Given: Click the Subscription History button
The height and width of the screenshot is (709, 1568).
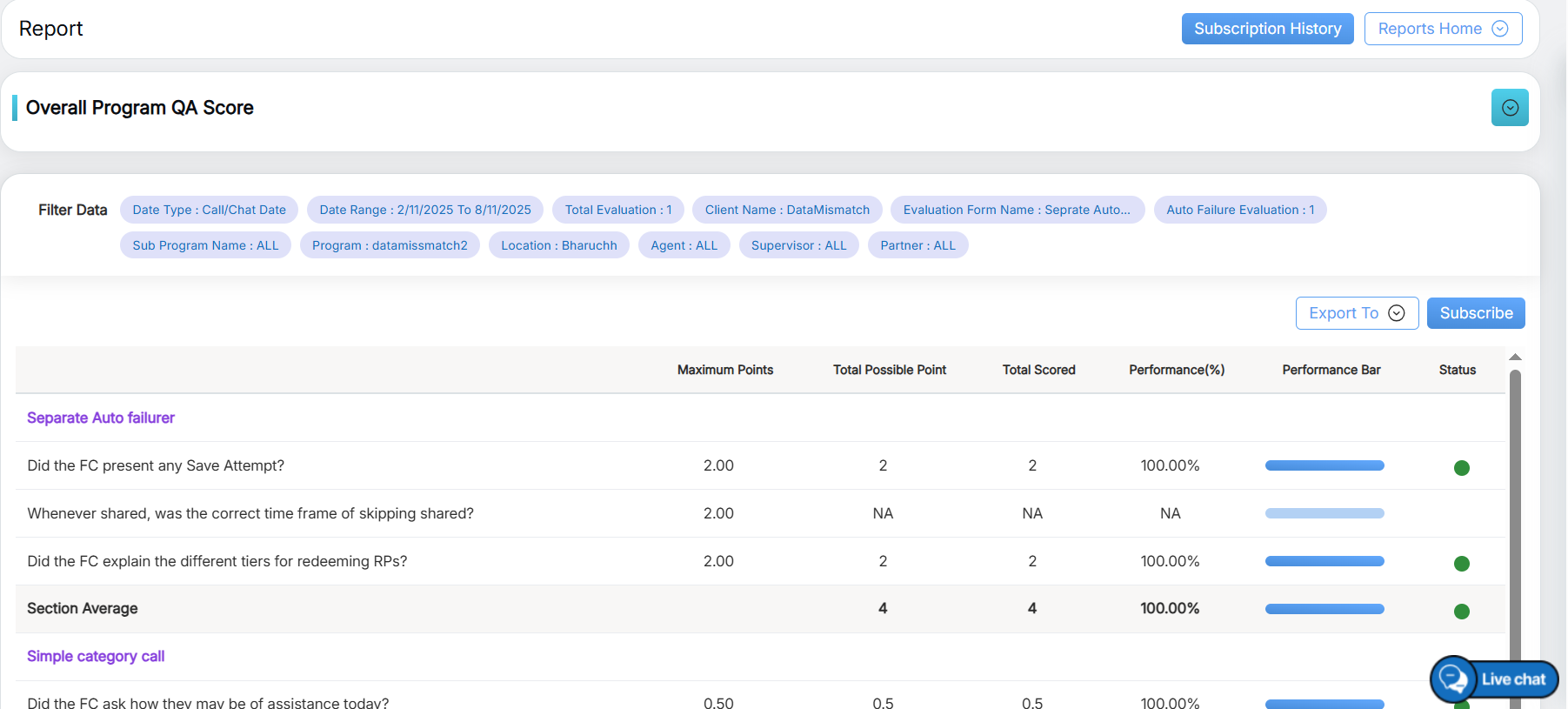Looking at the screenshot, I should tap(1266, 29).
